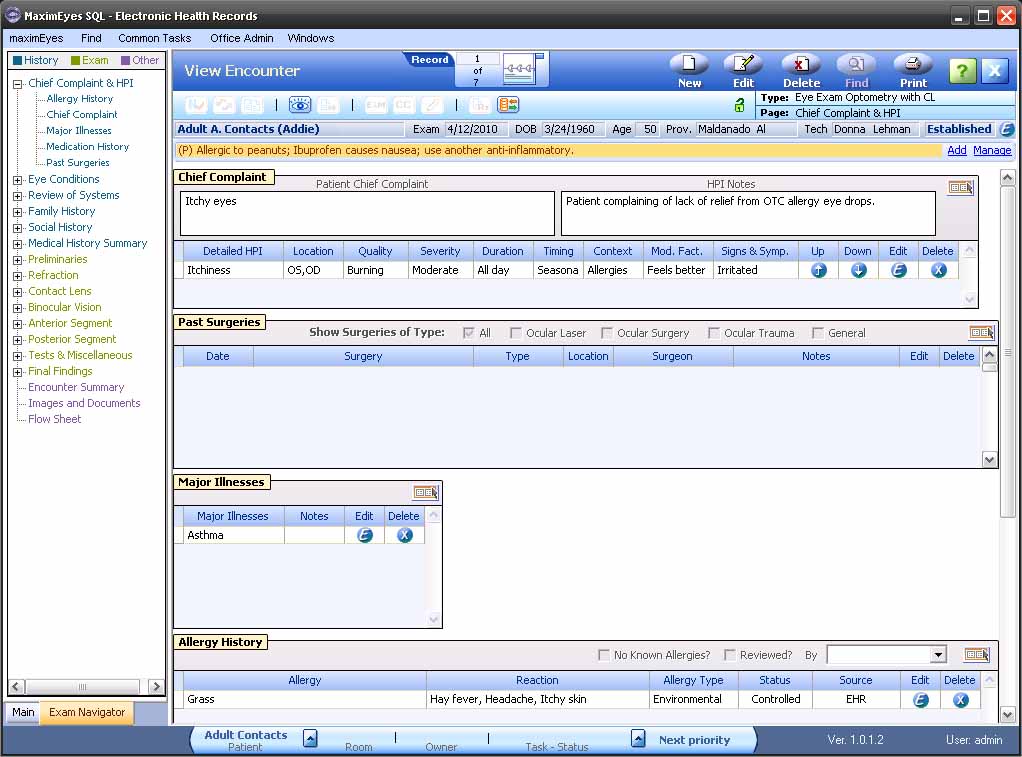Click the Add link on the alert bar
1022x757 pixels.
956,150
